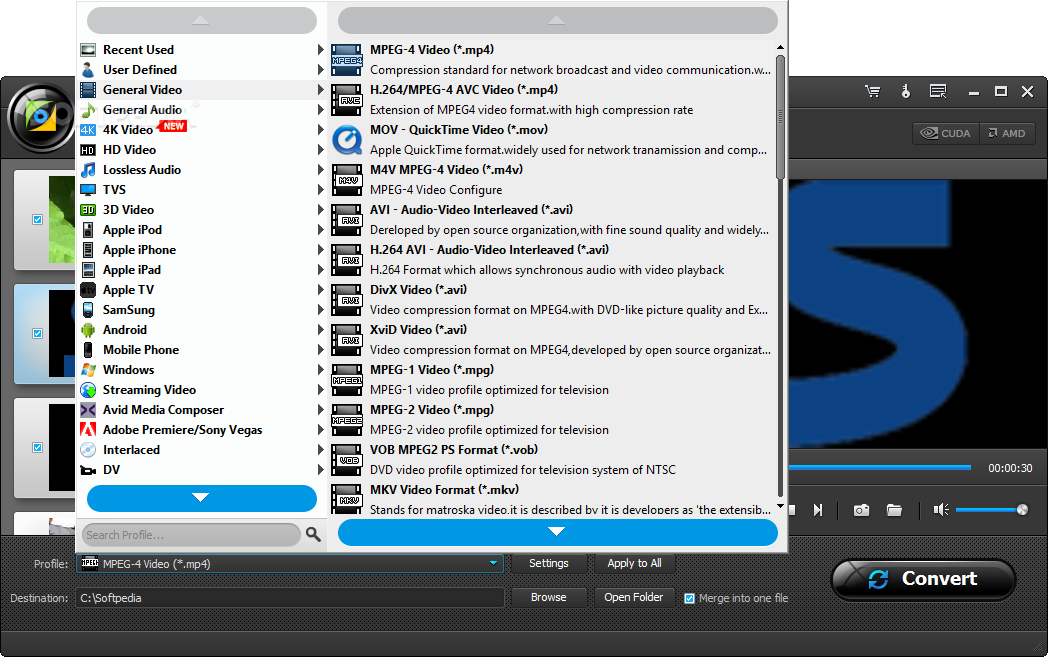Expand the Android submenu arrow

coord(320,330)
